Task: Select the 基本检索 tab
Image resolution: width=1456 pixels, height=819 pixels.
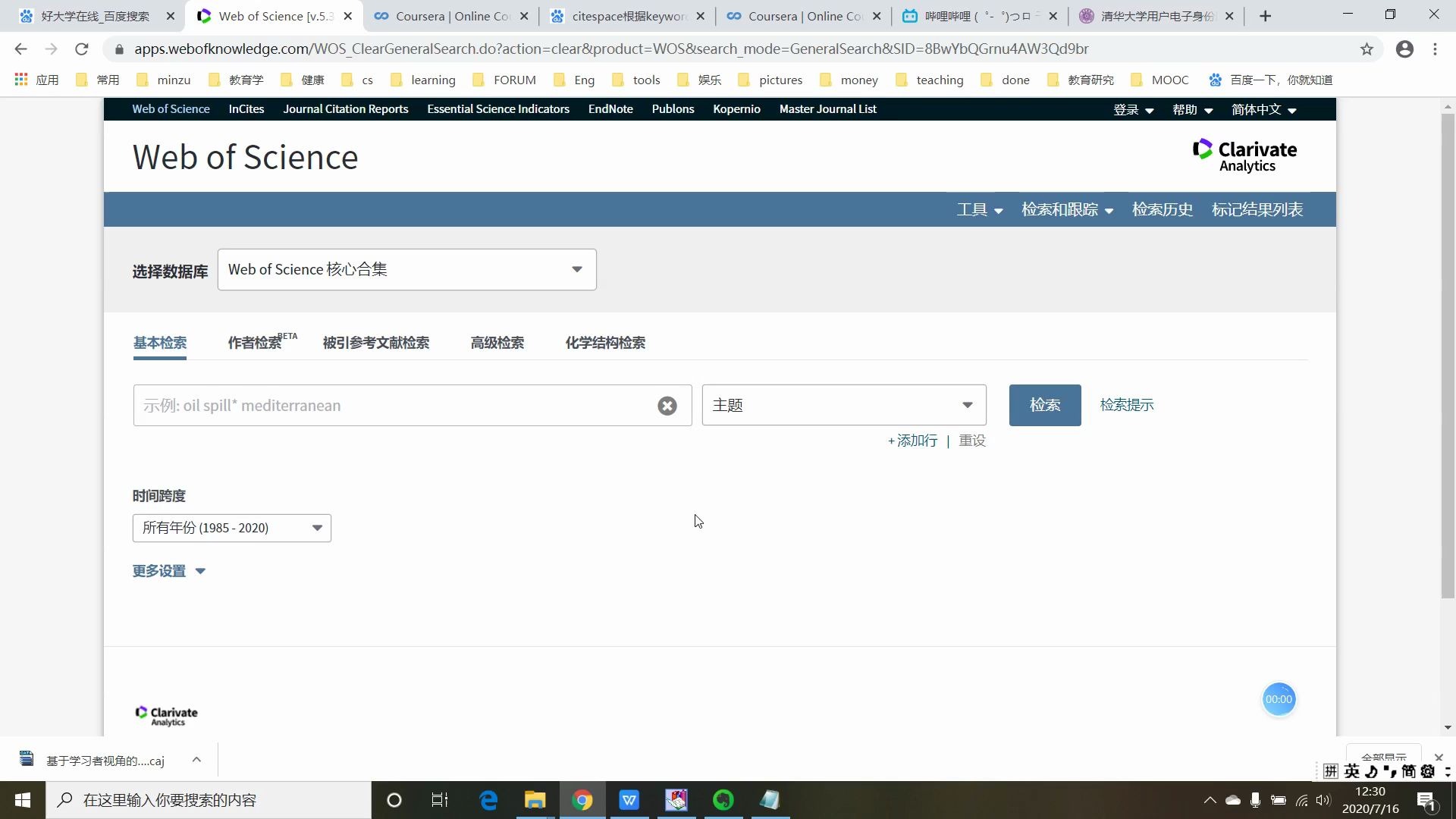Action: pos(160,343)
